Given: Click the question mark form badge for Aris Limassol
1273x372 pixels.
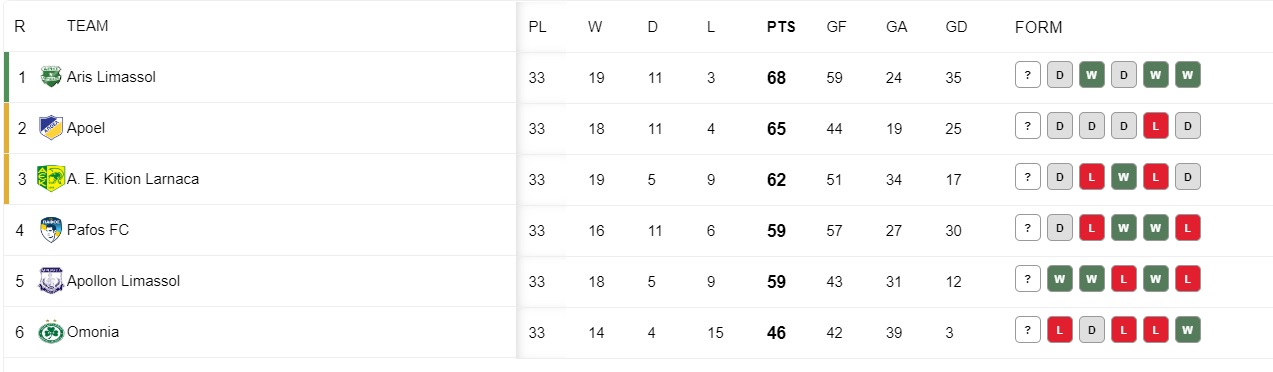Looking at the screenshot, I should coord(1027,75).
